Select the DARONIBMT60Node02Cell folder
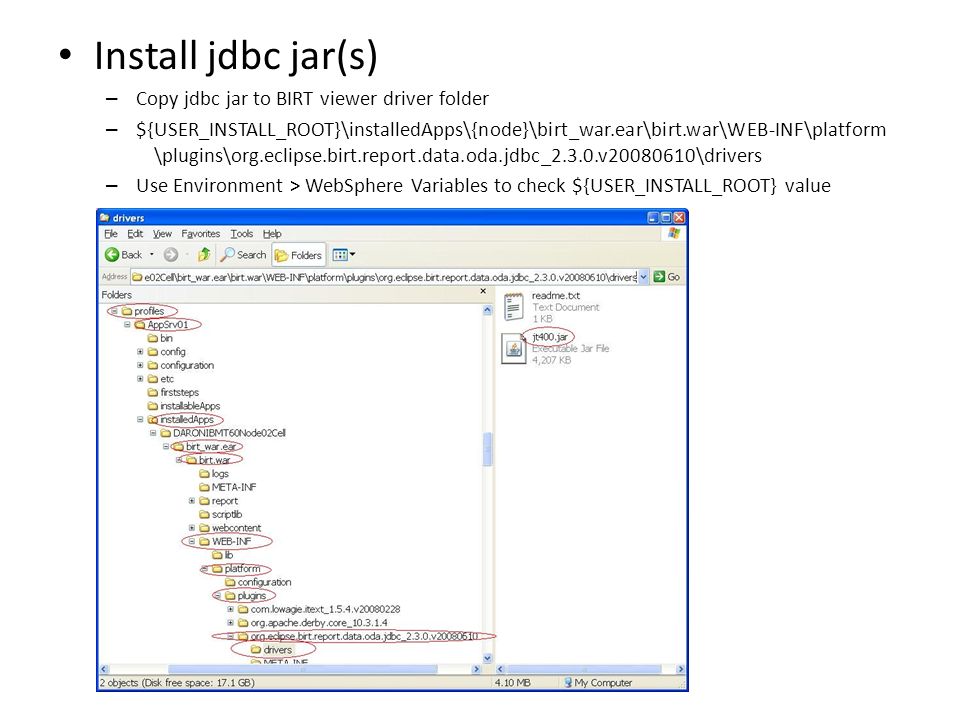The width and height of the screenshot is (960, 720). 223,433
